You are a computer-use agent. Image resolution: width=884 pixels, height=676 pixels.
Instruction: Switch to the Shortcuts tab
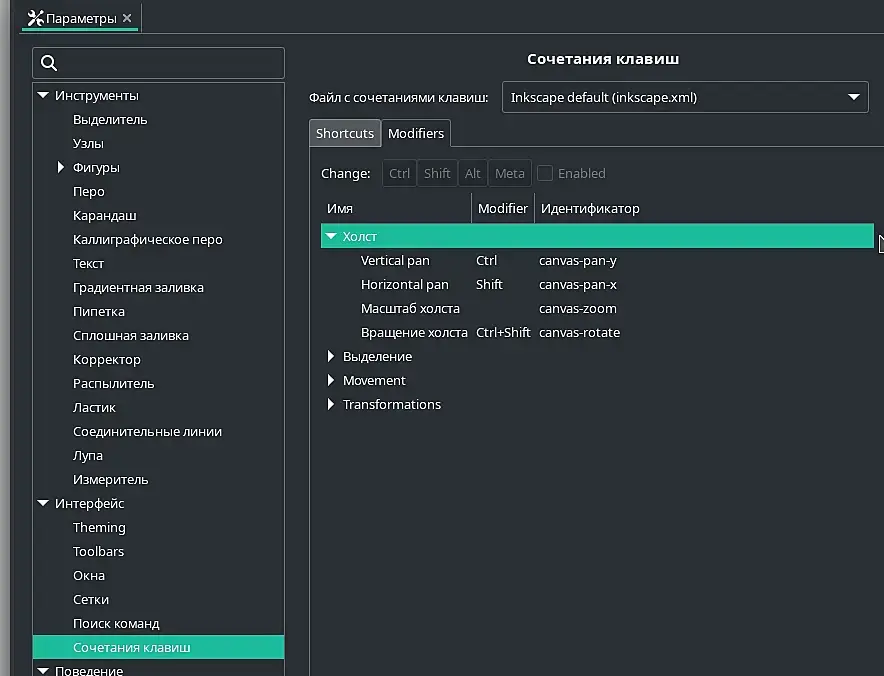click(x=344, y=133)
